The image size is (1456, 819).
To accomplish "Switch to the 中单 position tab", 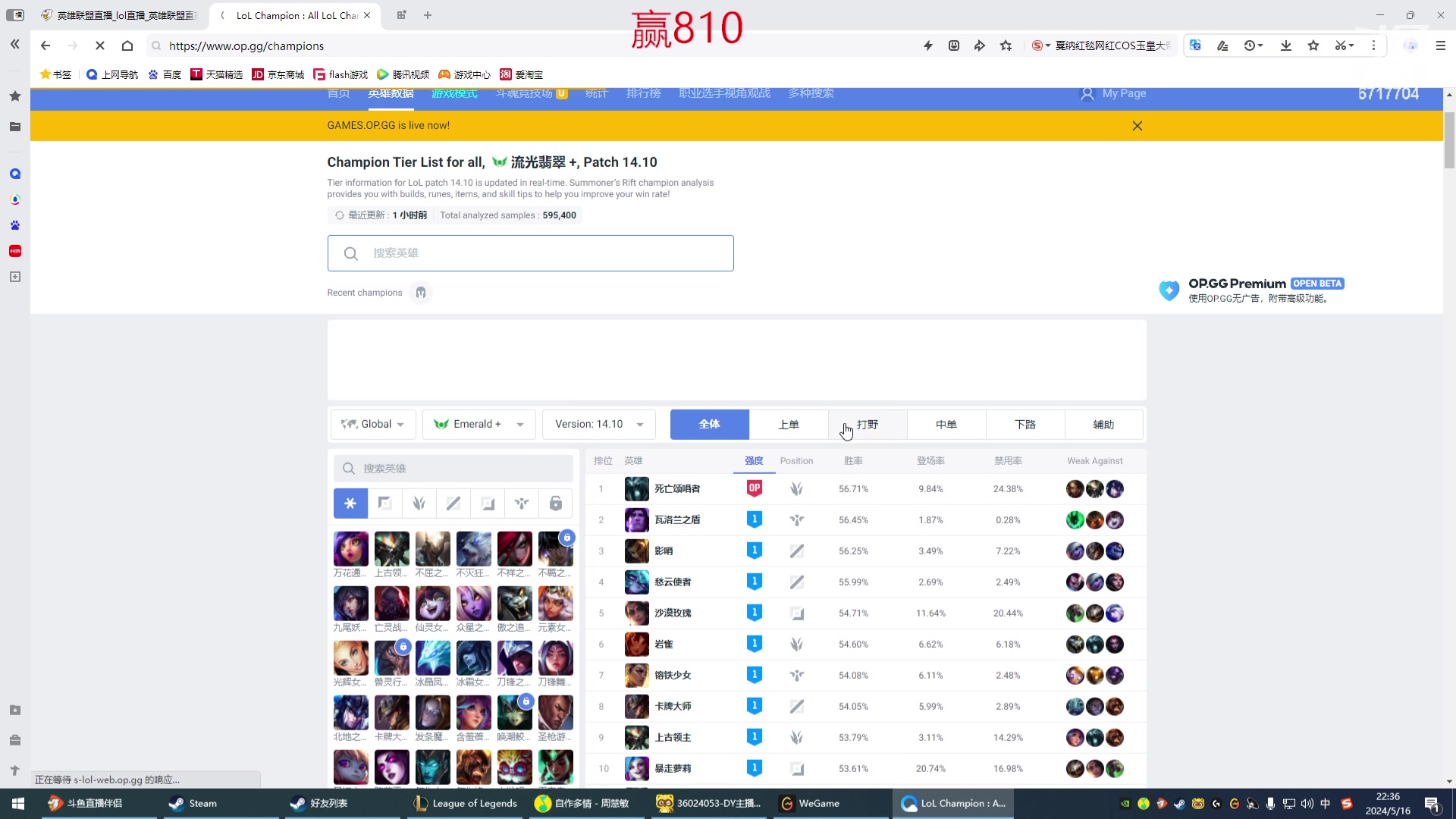I will click(946, 424).
